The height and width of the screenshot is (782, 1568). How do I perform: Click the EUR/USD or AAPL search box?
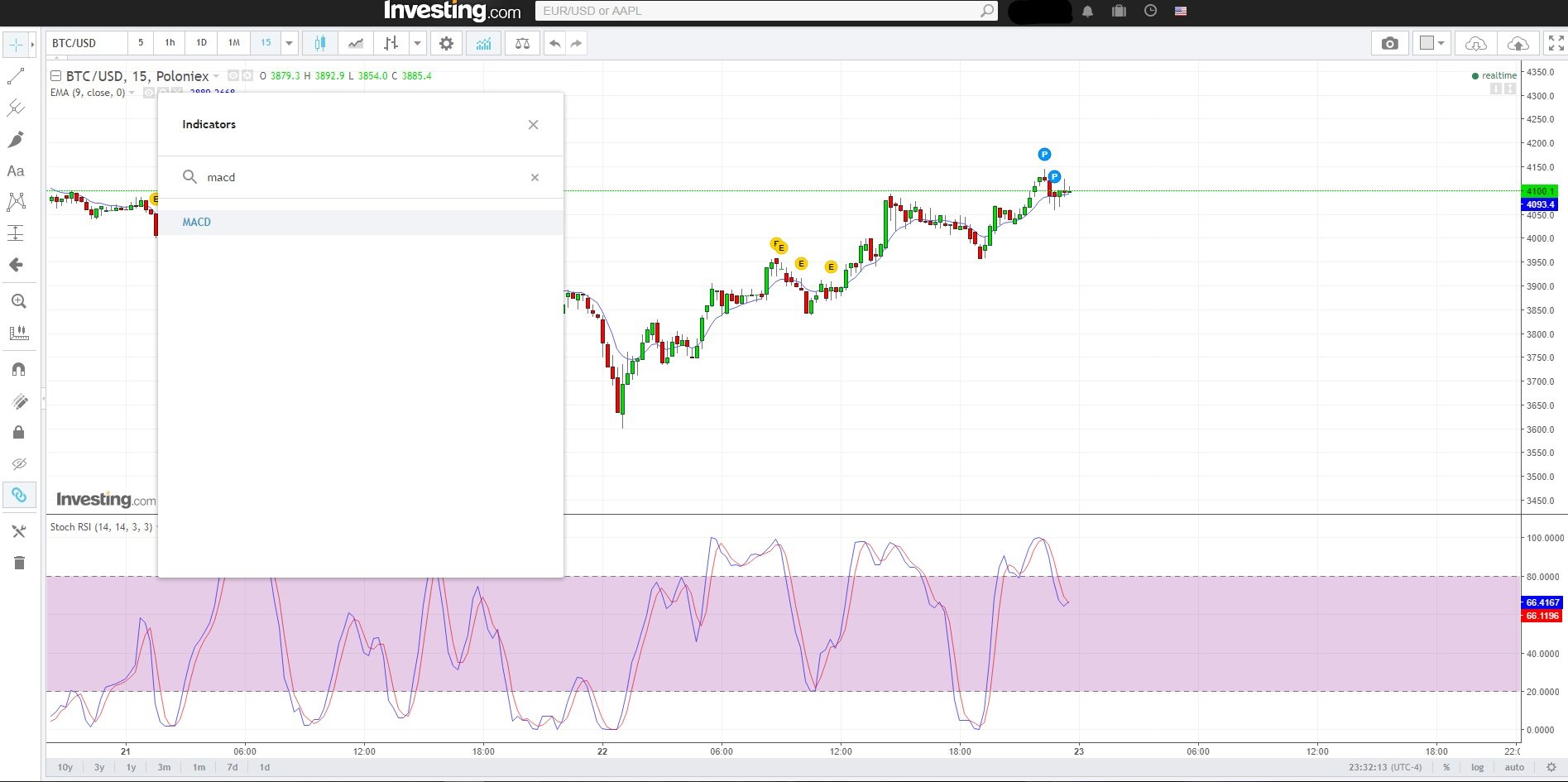tap(766, 11)
